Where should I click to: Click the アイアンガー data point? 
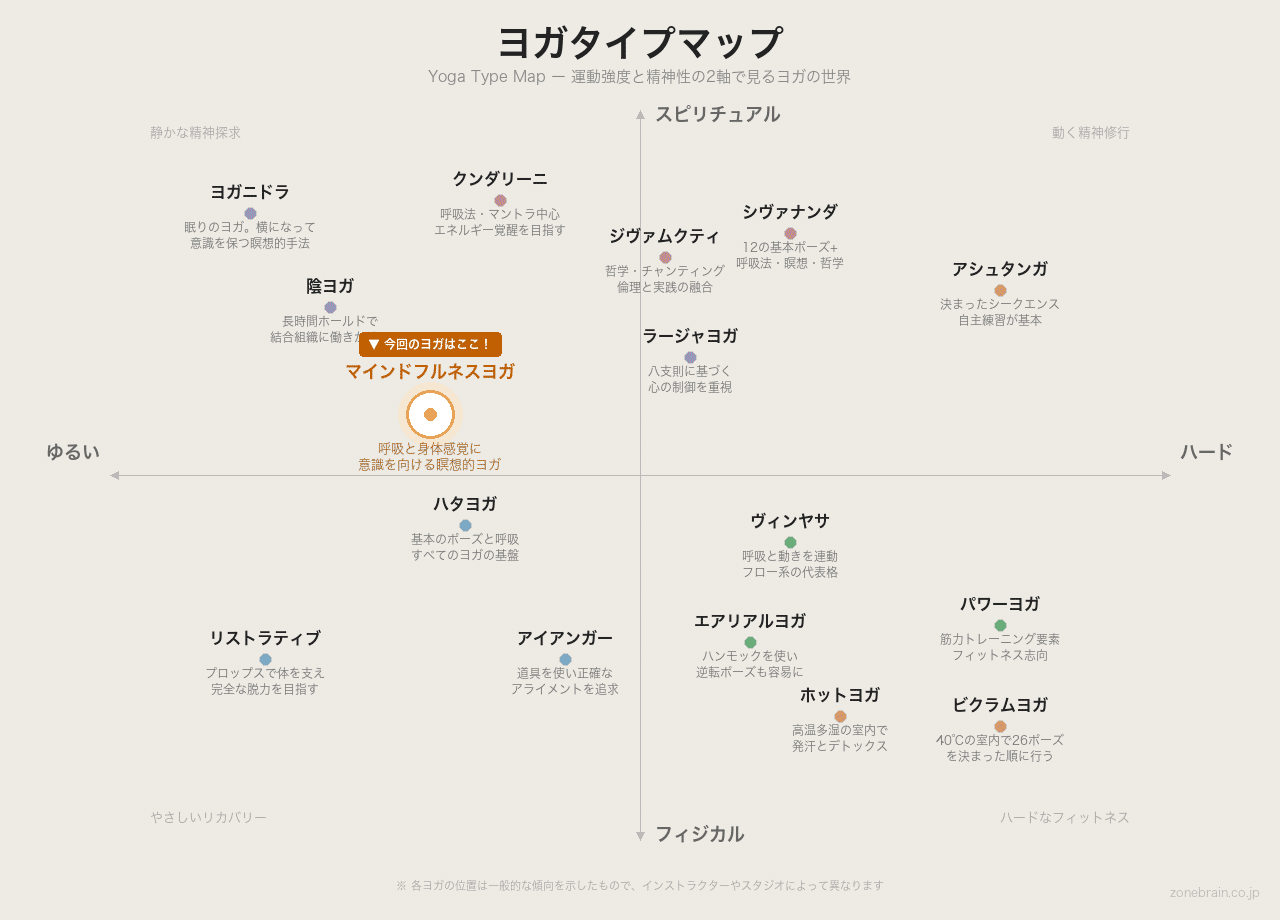[x=565, y=659]
